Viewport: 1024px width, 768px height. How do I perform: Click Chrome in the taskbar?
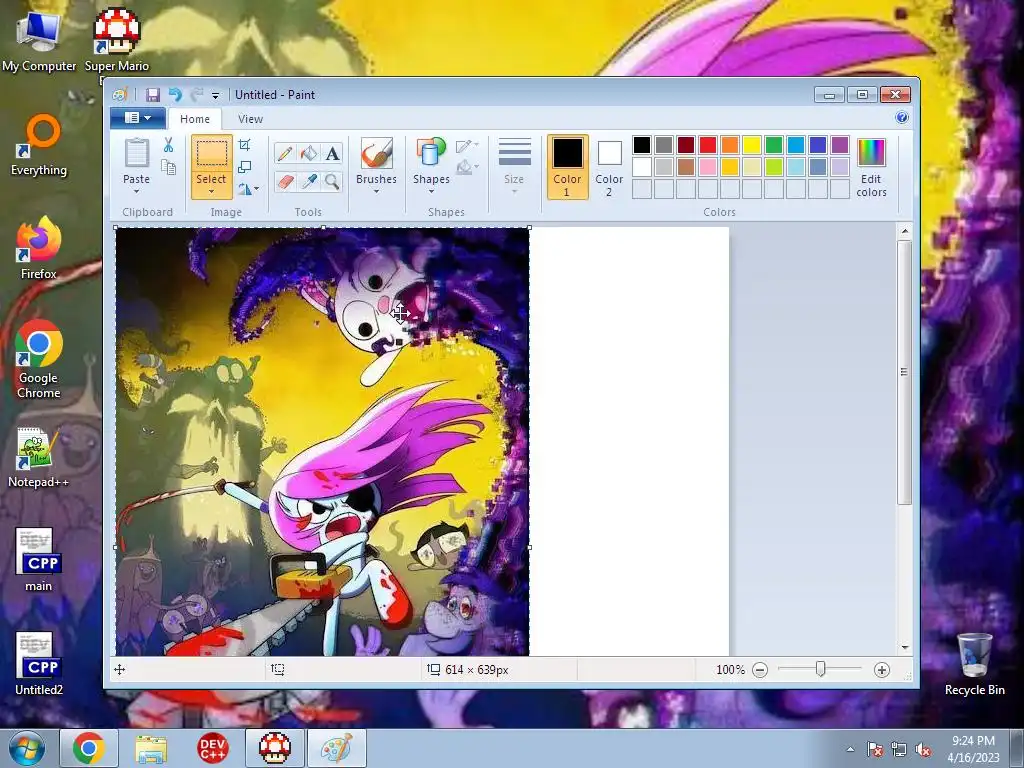(x=89, y=748)
